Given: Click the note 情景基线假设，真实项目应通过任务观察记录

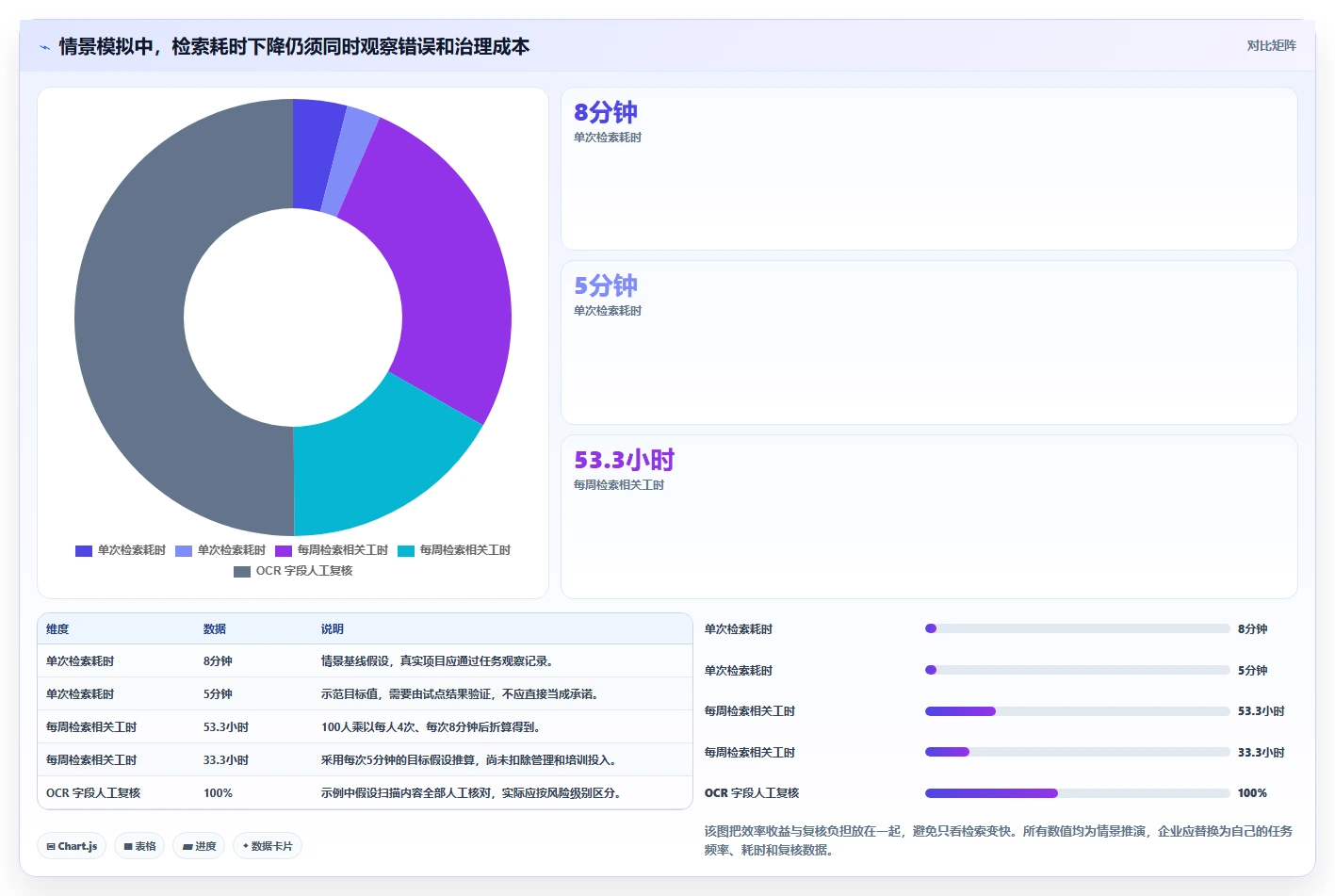Looking at the screenshot, I should pyautogui.click(x=440, y=661).
